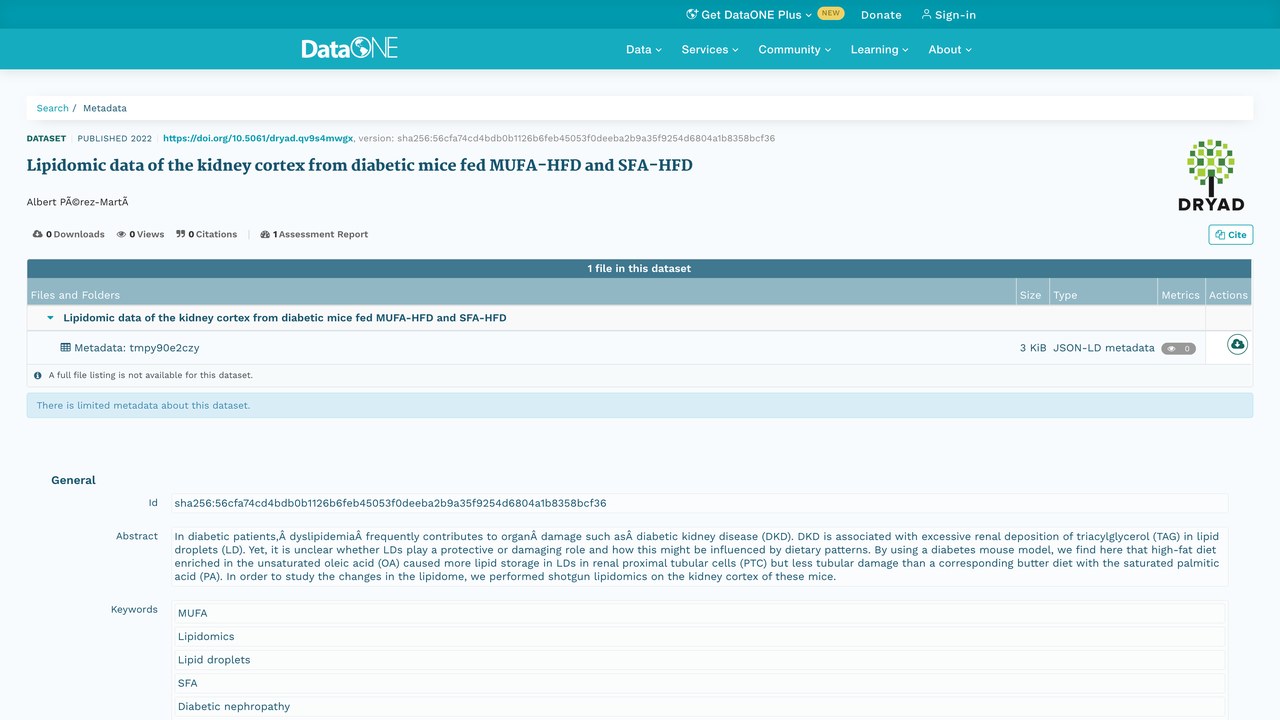Image resolution: width=1280 pixels, height=720 pixels.
Task: Click the table icon beside Metadata: tmpy90e2czy
Action: pos(66,348)
